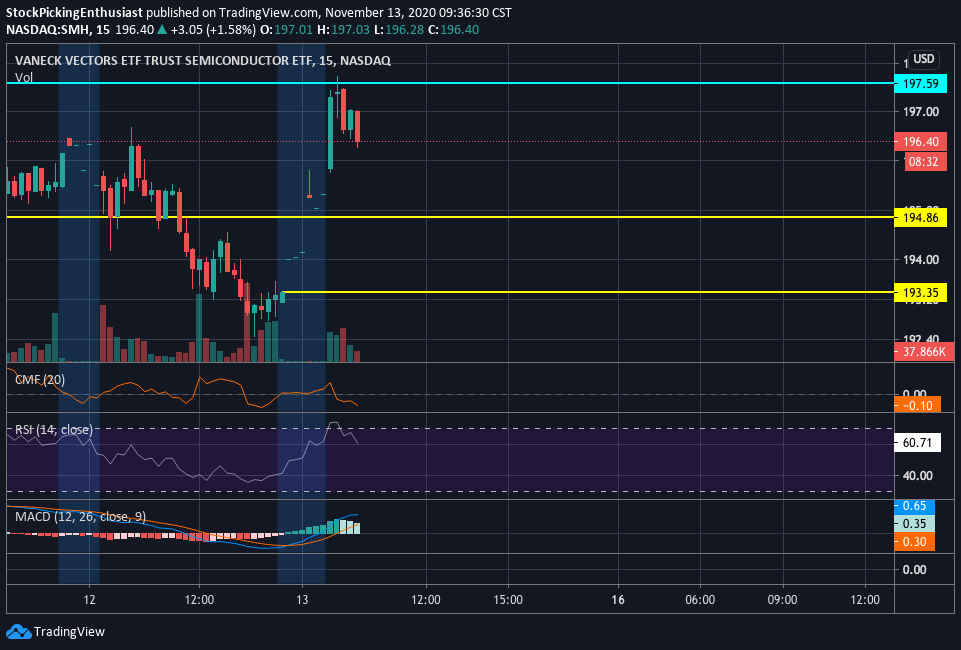Select the yellow 194.86 price label
The width and height of the screenshot is (961, 650).
[921, 217]
